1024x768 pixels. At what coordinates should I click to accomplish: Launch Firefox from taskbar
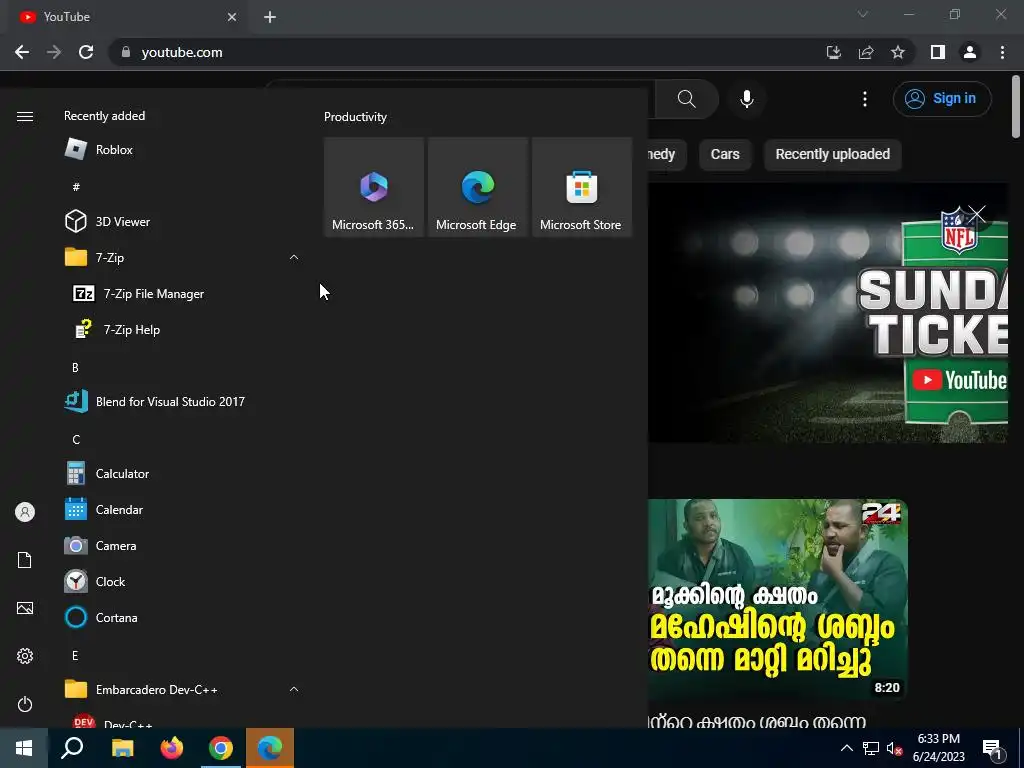point(172,748)
